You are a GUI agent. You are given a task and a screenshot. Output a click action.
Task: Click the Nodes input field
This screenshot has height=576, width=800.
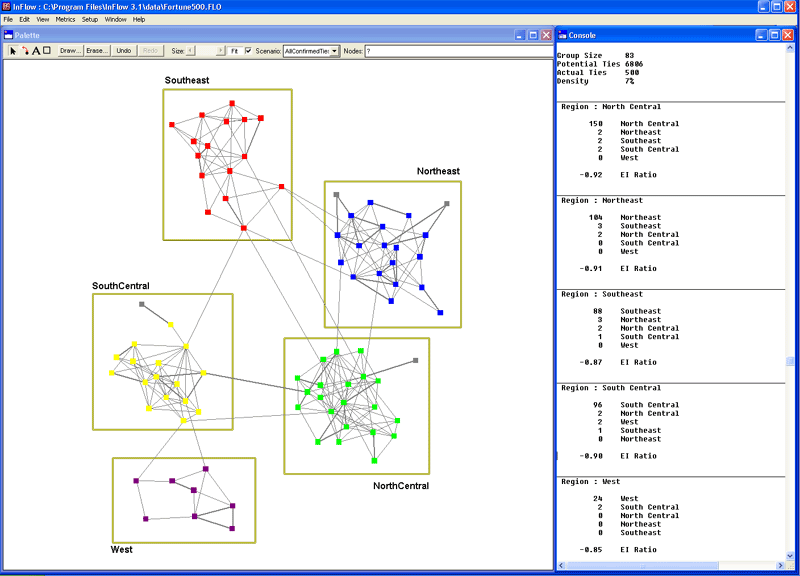(458, 51)
